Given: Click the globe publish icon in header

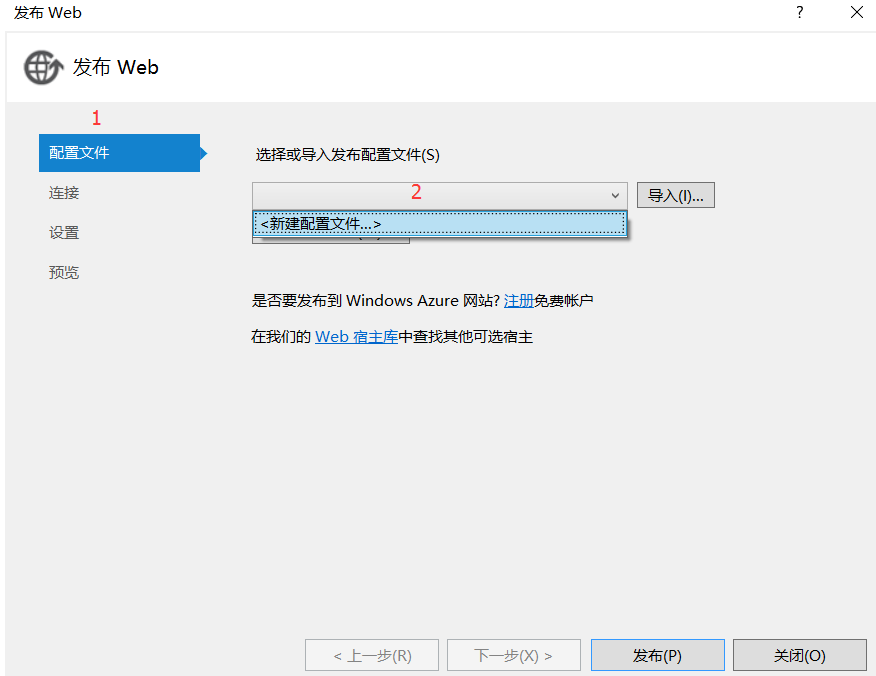Looking at the screenshot, I should coord(41,67).
